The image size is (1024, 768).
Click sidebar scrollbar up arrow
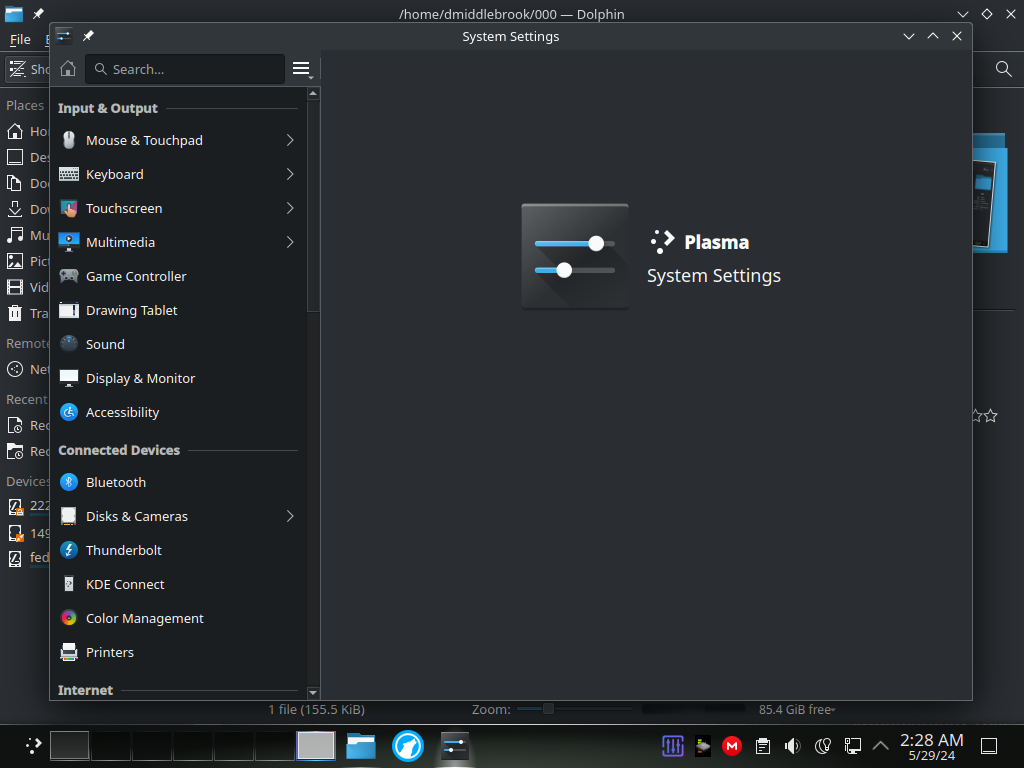pos(313,94)
